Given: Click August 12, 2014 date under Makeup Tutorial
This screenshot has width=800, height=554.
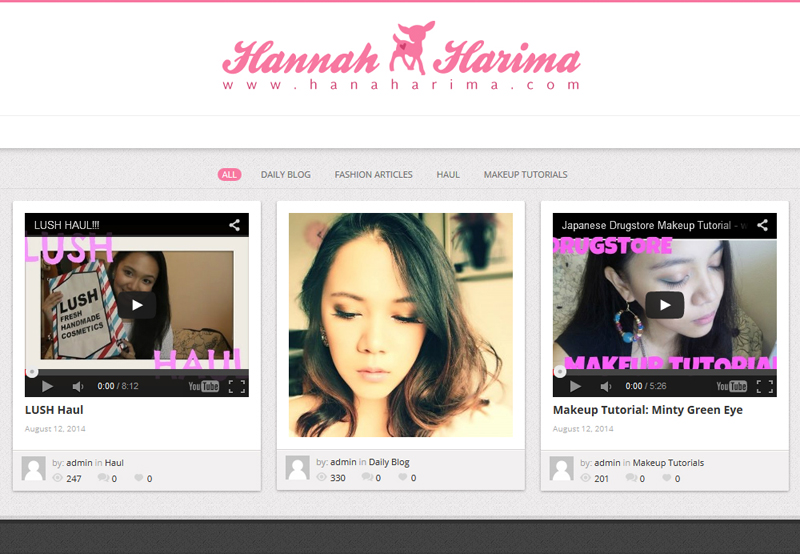Looking at the screenshot, I should click(x=583, y=429).
